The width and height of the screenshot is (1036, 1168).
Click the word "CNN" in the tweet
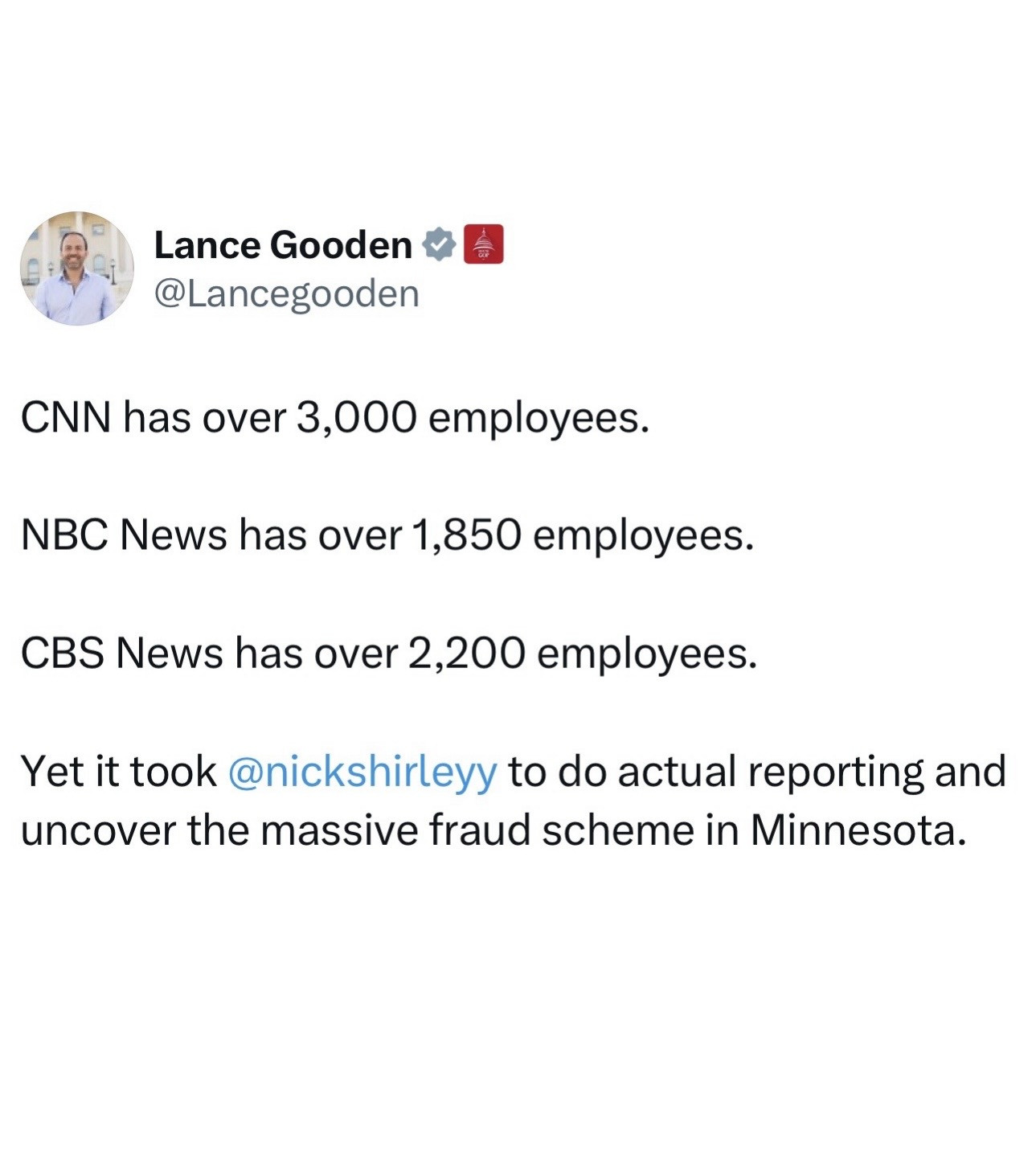(x=66, y=418)
